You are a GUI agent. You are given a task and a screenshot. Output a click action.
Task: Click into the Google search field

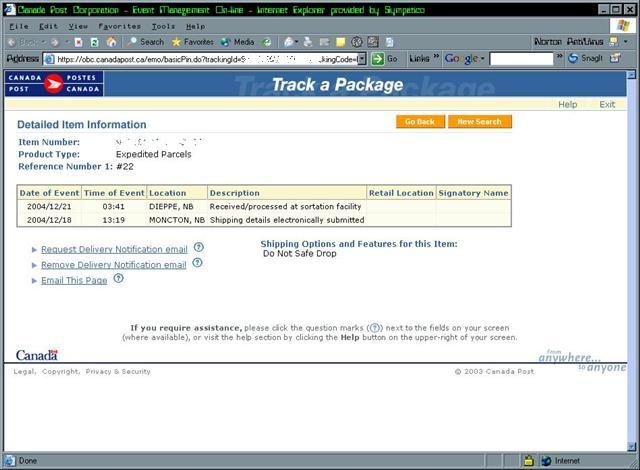(x=521, y=59)
